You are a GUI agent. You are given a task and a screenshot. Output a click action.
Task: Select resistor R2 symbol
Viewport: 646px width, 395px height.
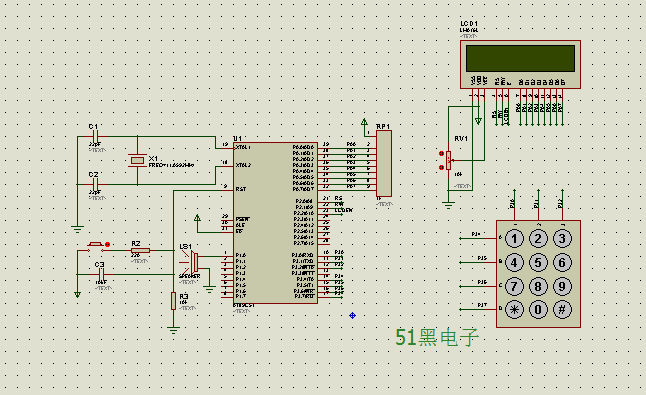140,250
